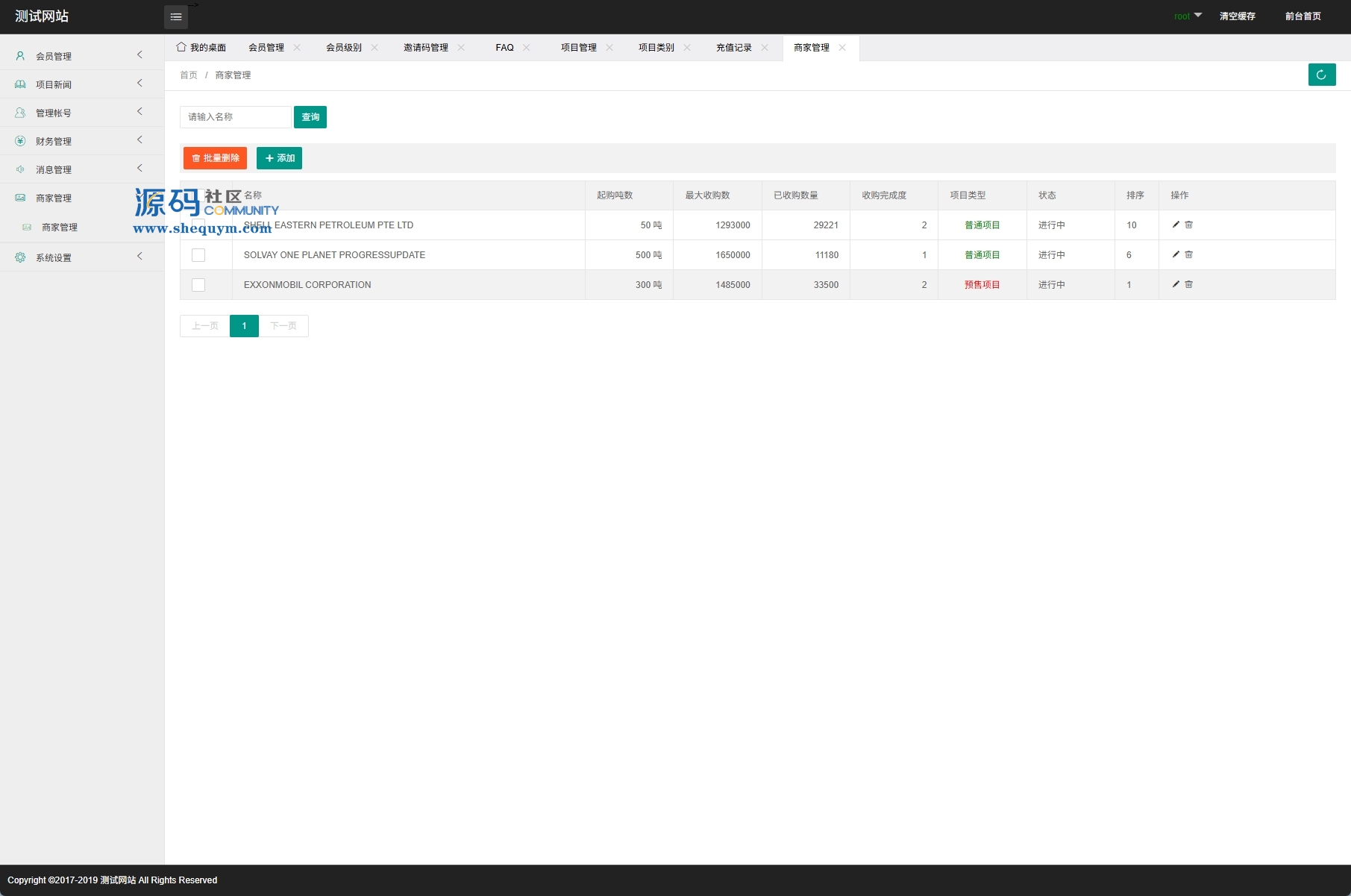Click the hamburger menu toggle icon
1351x896 pixels.
176,16
